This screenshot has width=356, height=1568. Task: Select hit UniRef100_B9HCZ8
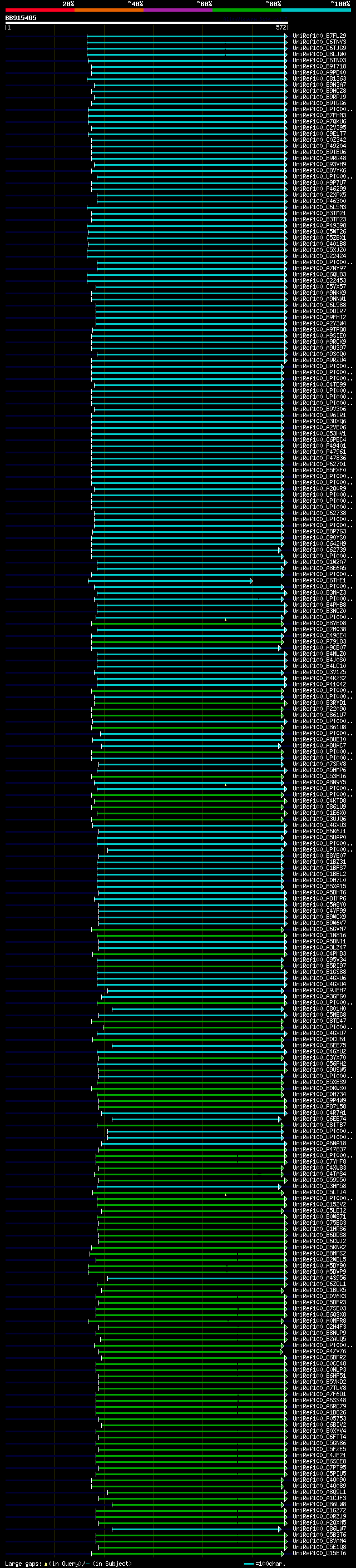pos(319,91)
